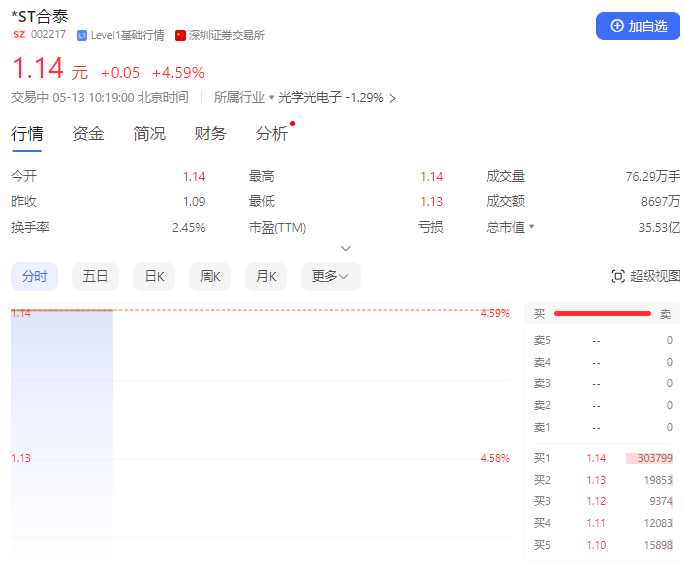Click the 卖2 row label
Image resolution: width=684 pixels, height=568 pixels.
click(x=542, y=405)
